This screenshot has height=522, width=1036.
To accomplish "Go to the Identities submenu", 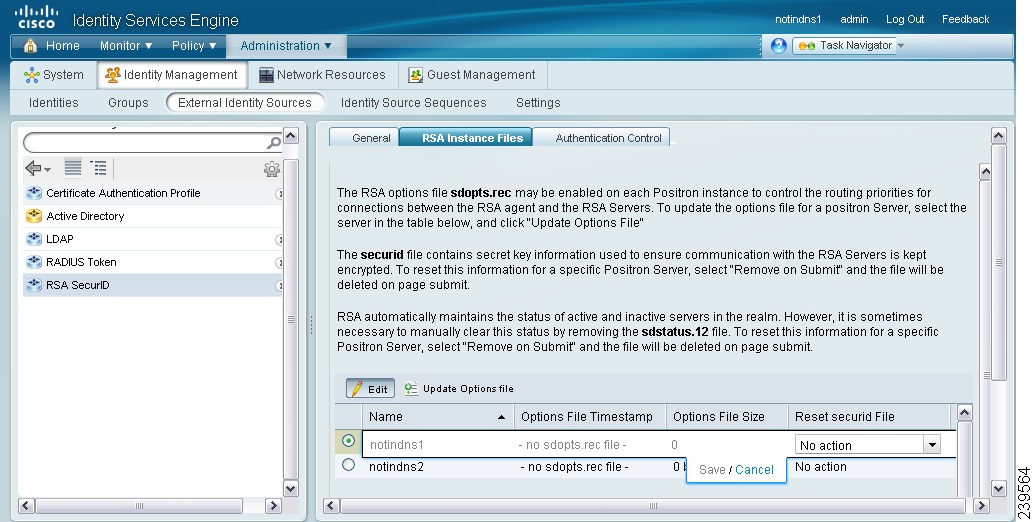I will [54, 102].
